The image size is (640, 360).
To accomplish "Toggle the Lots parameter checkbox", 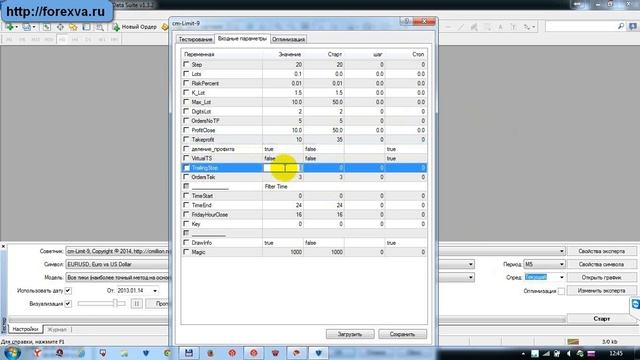I will 186,73.
